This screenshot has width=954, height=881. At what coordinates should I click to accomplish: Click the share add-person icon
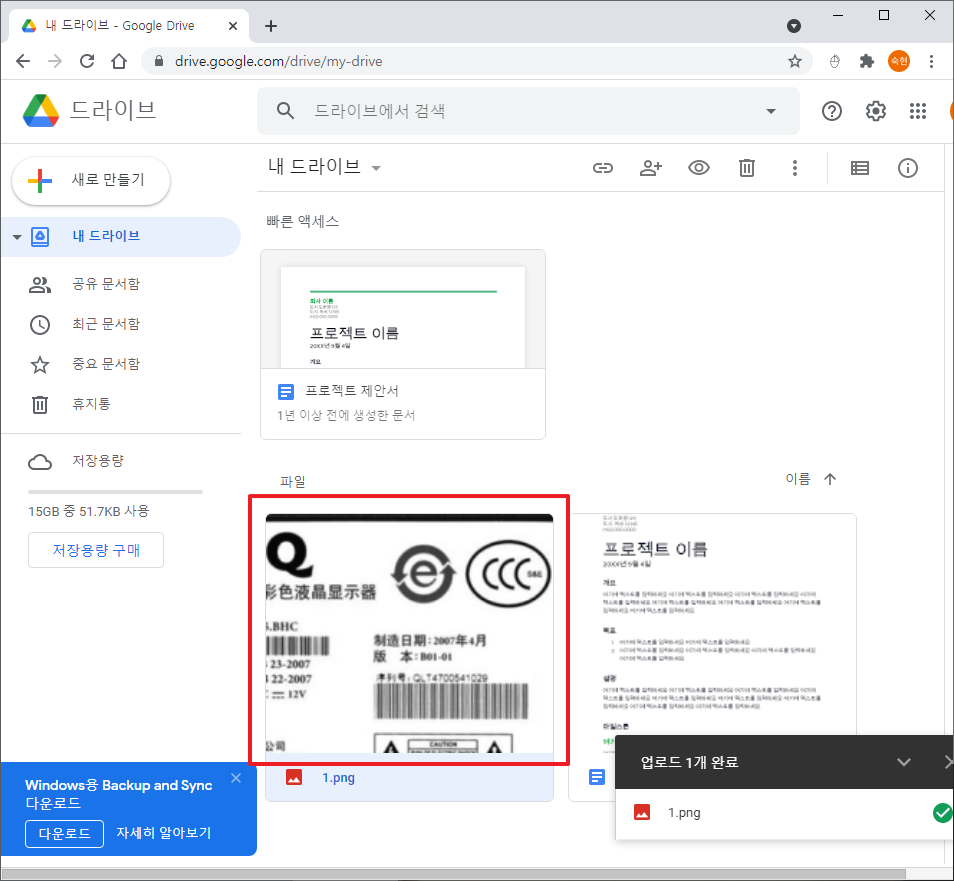[650, 168]
